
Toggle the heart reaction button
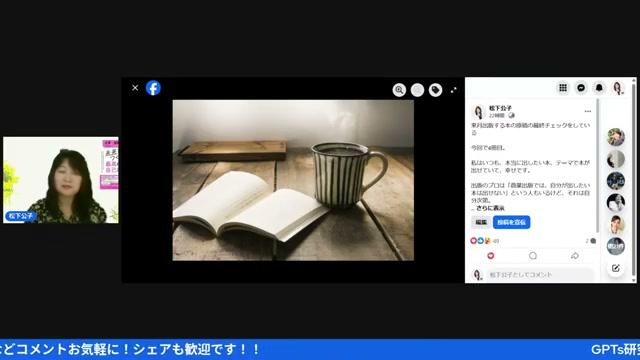pyautogui.click(x=491, y=256)
